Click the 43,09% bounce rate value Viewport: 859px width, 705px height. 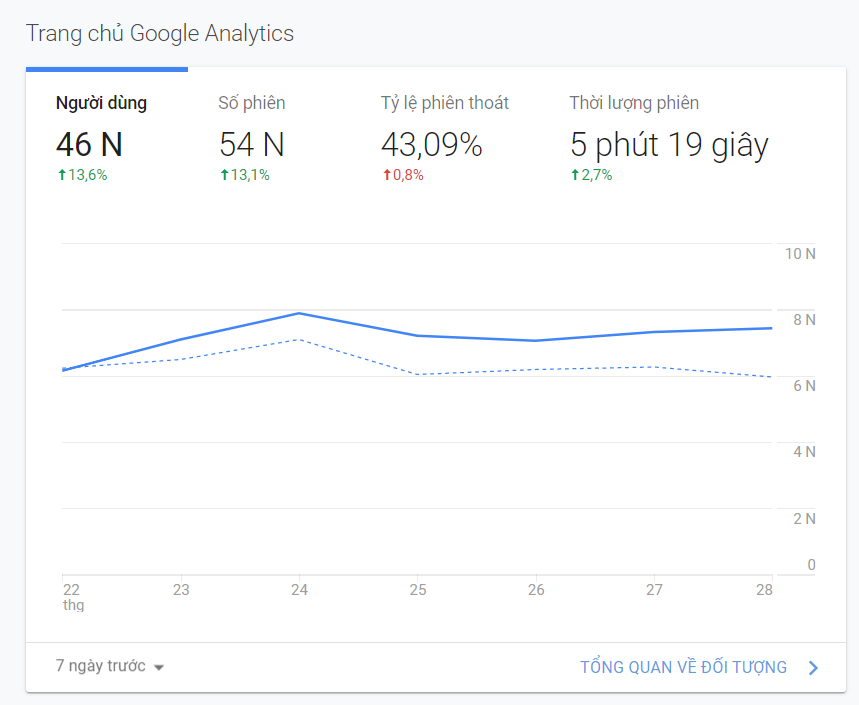click(431, 145)
